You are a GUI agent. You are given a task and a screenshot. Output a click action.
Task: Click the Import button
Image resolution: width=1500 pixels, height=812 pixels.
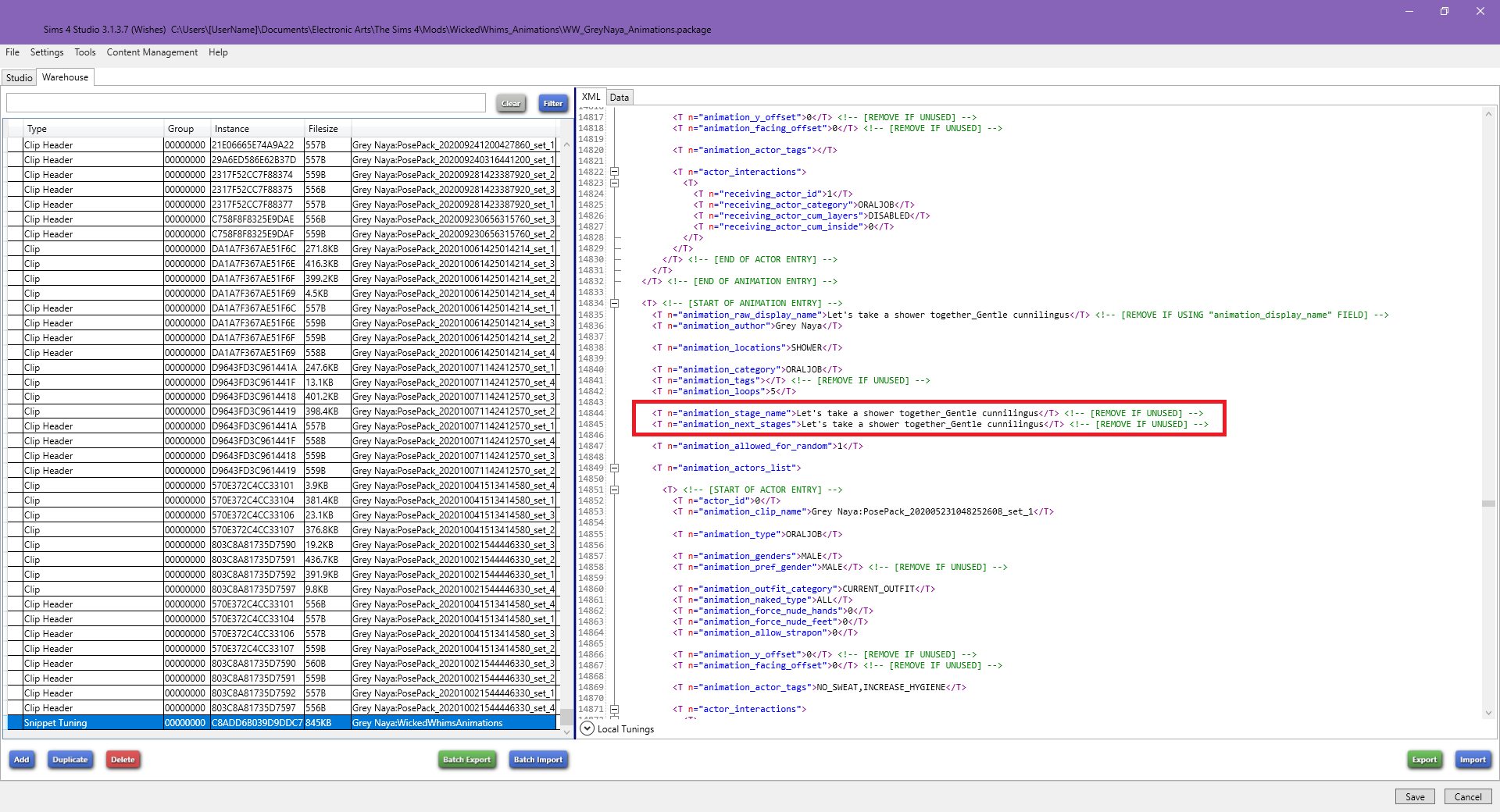(1473, 760)
